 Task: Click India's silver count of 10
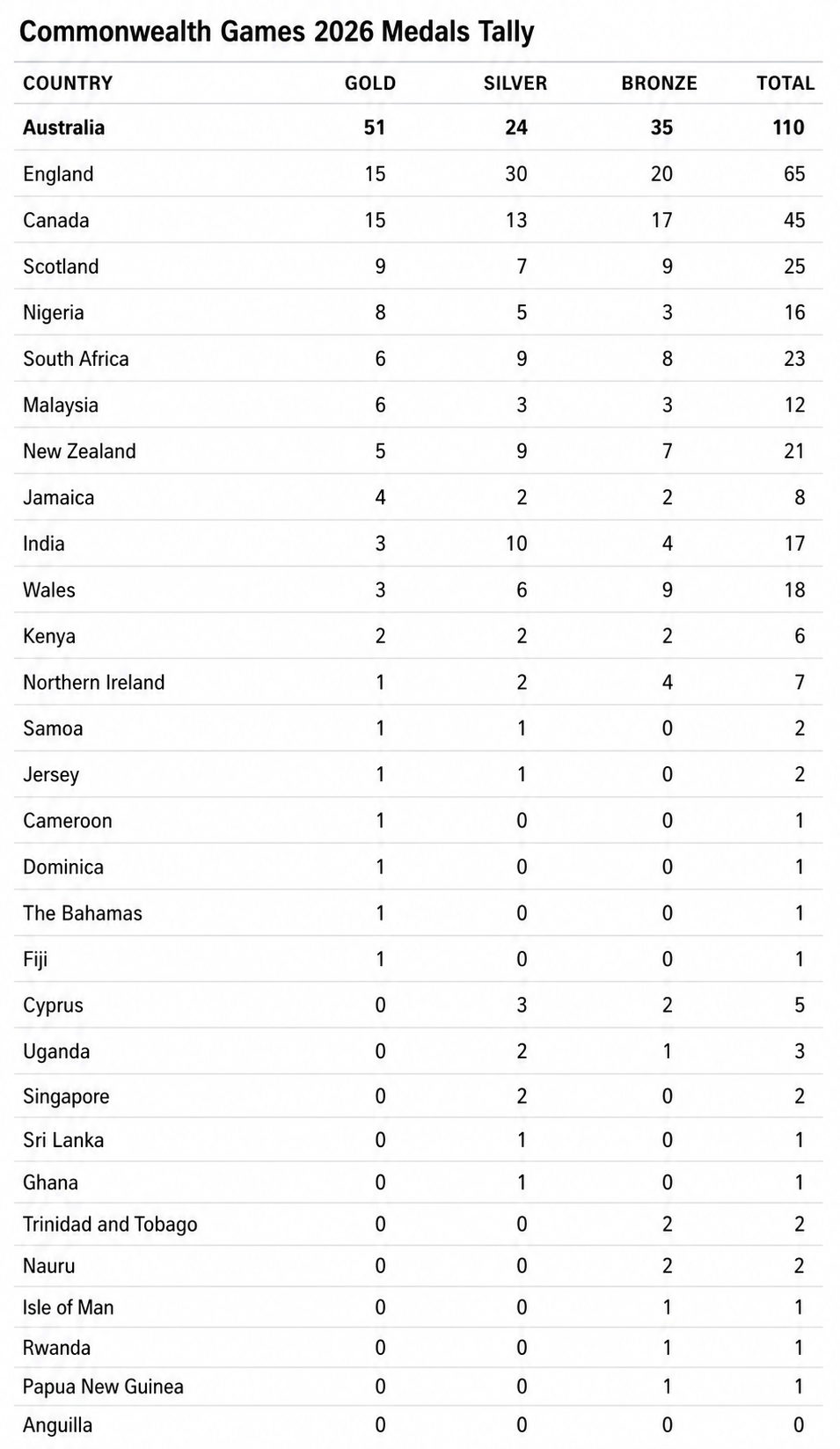(x=516, y=544)
